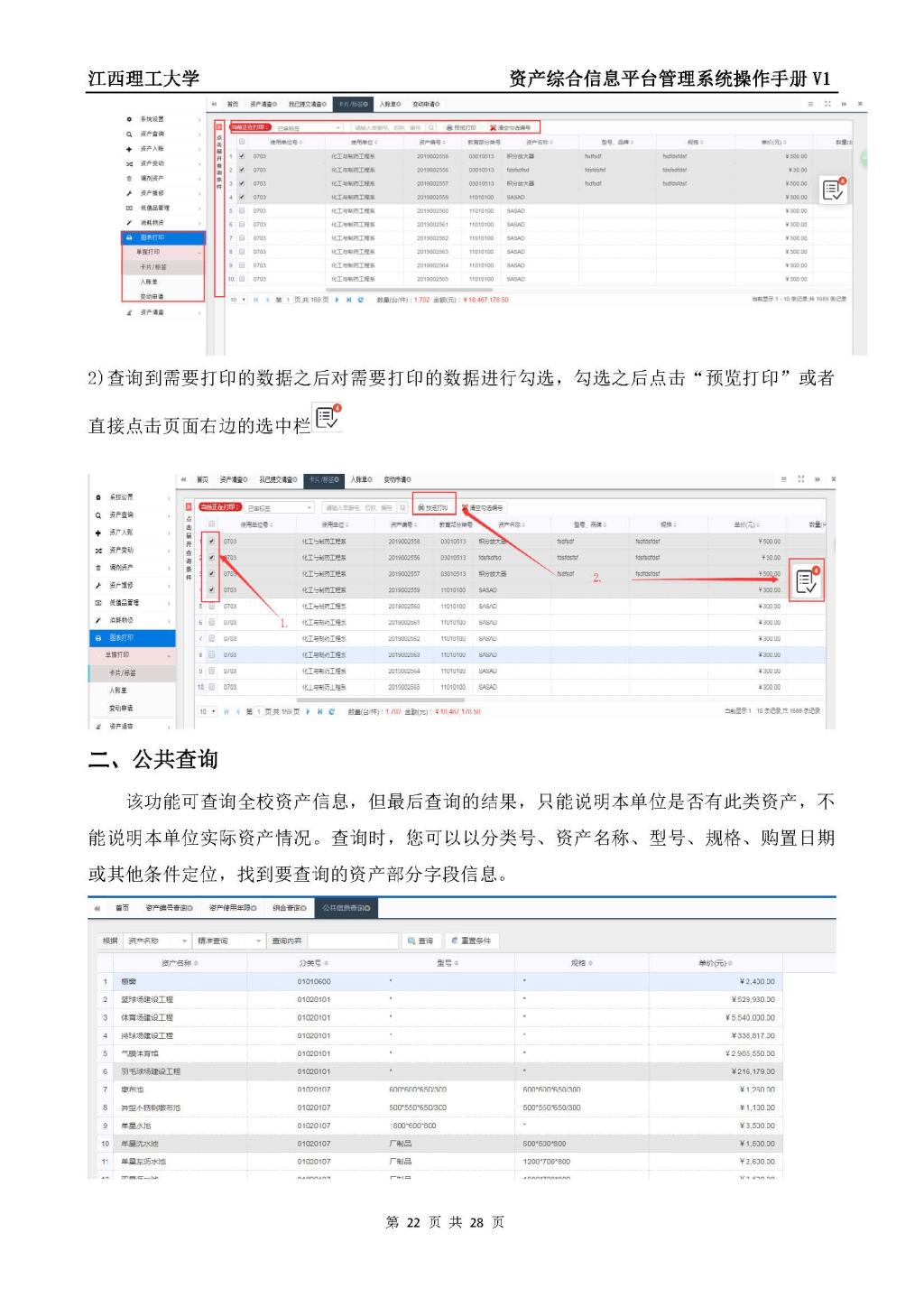Click 清空勾选编号 button in top screenshot
Viewport: 924px width, 1307px height.
[x=511, y=128]
